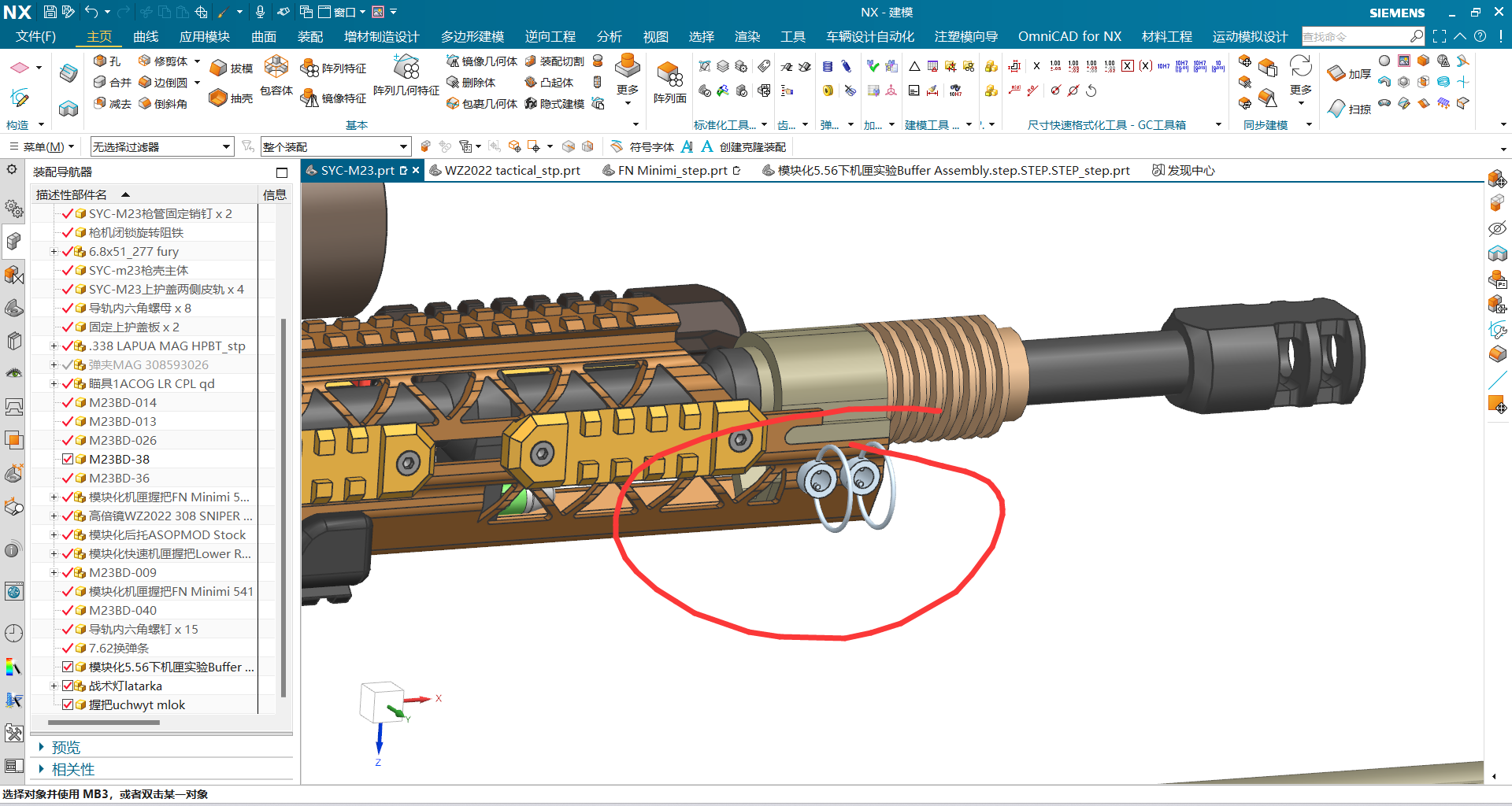Expand the 预览 (Preview) section
The height and width of the screenshot is (806, 1512).
[x=42, y=747]
